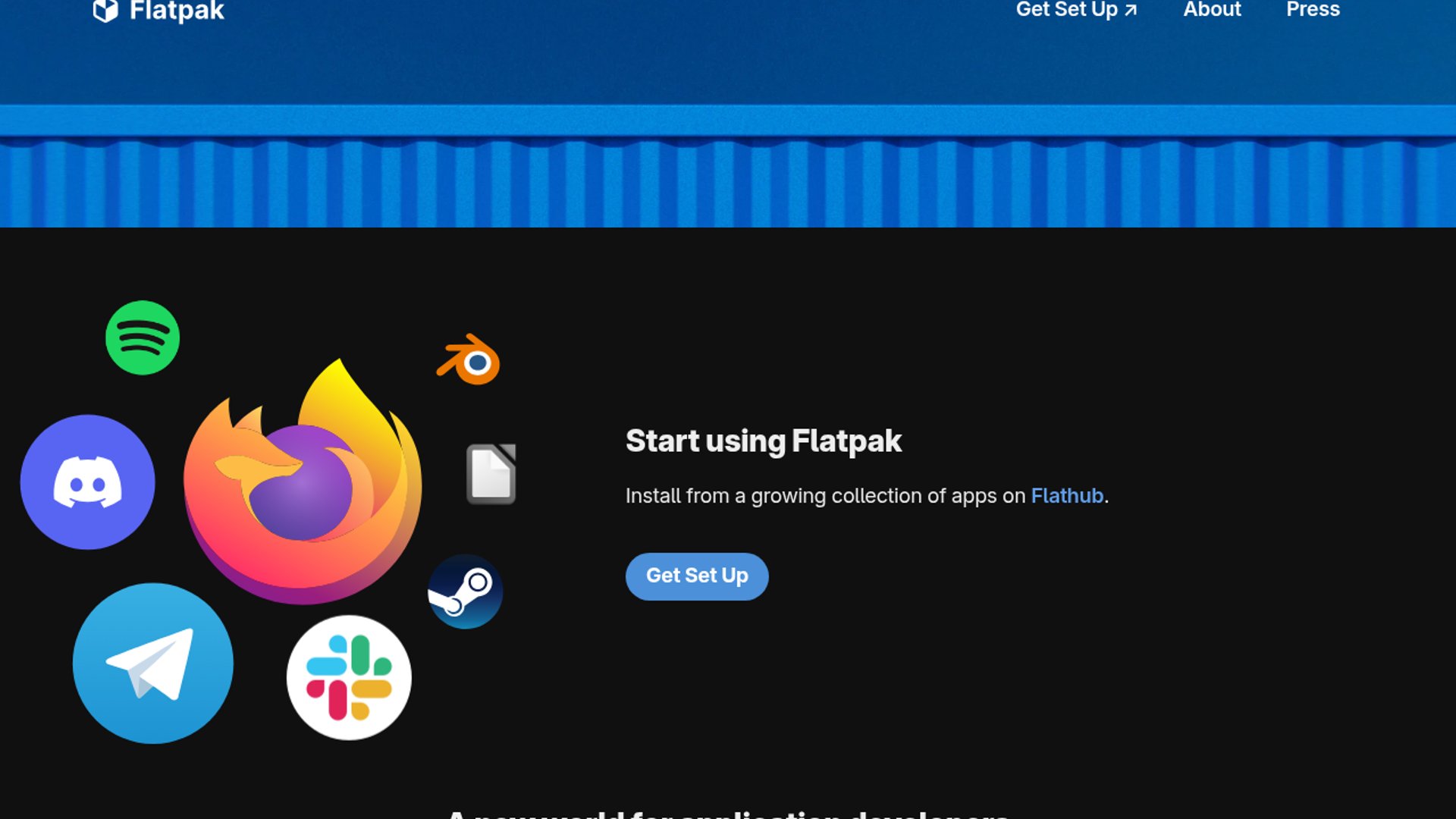This screenshot has height=819, width=1456.
Task: Click the Discord app icon
Action: click(87, 482)
